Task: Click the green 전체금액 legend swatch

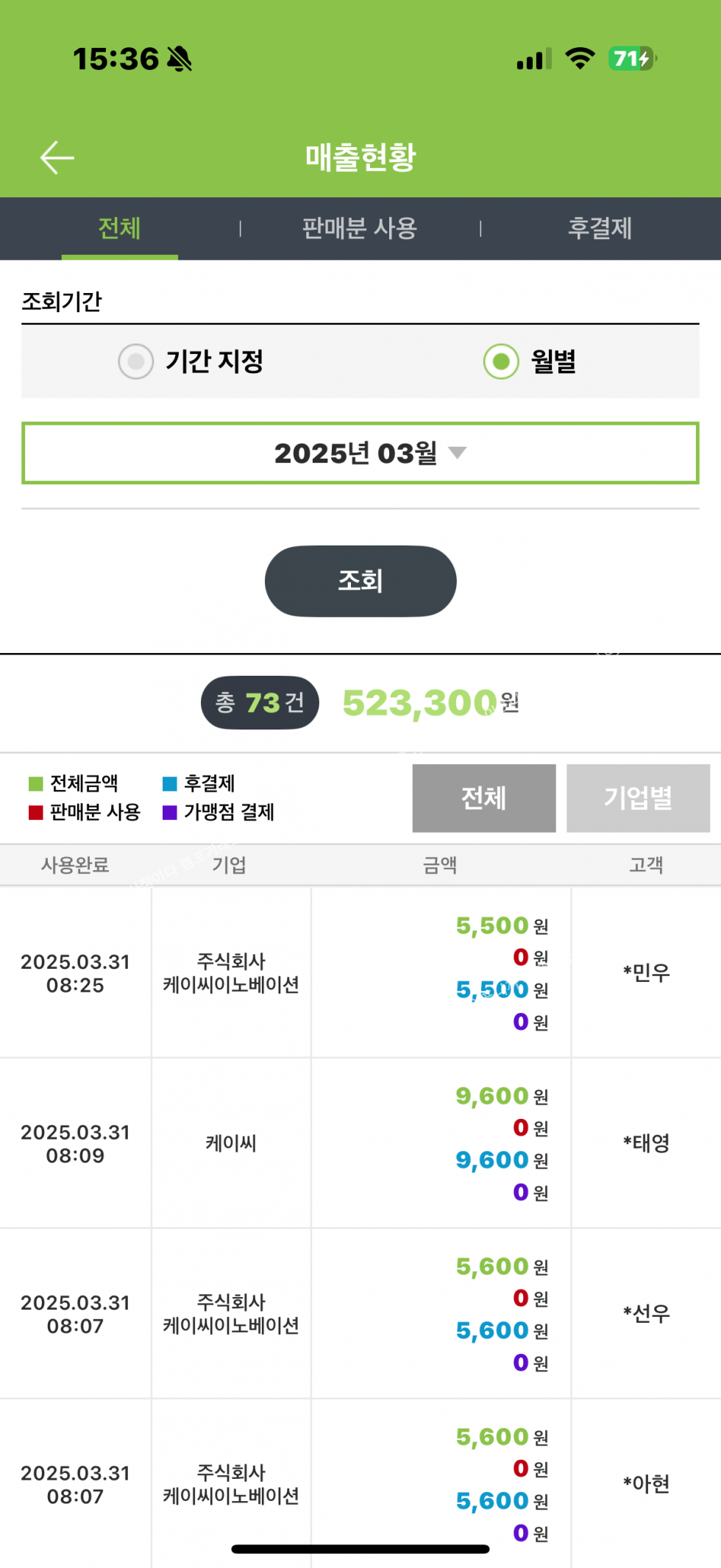Action: click(35, 783)
